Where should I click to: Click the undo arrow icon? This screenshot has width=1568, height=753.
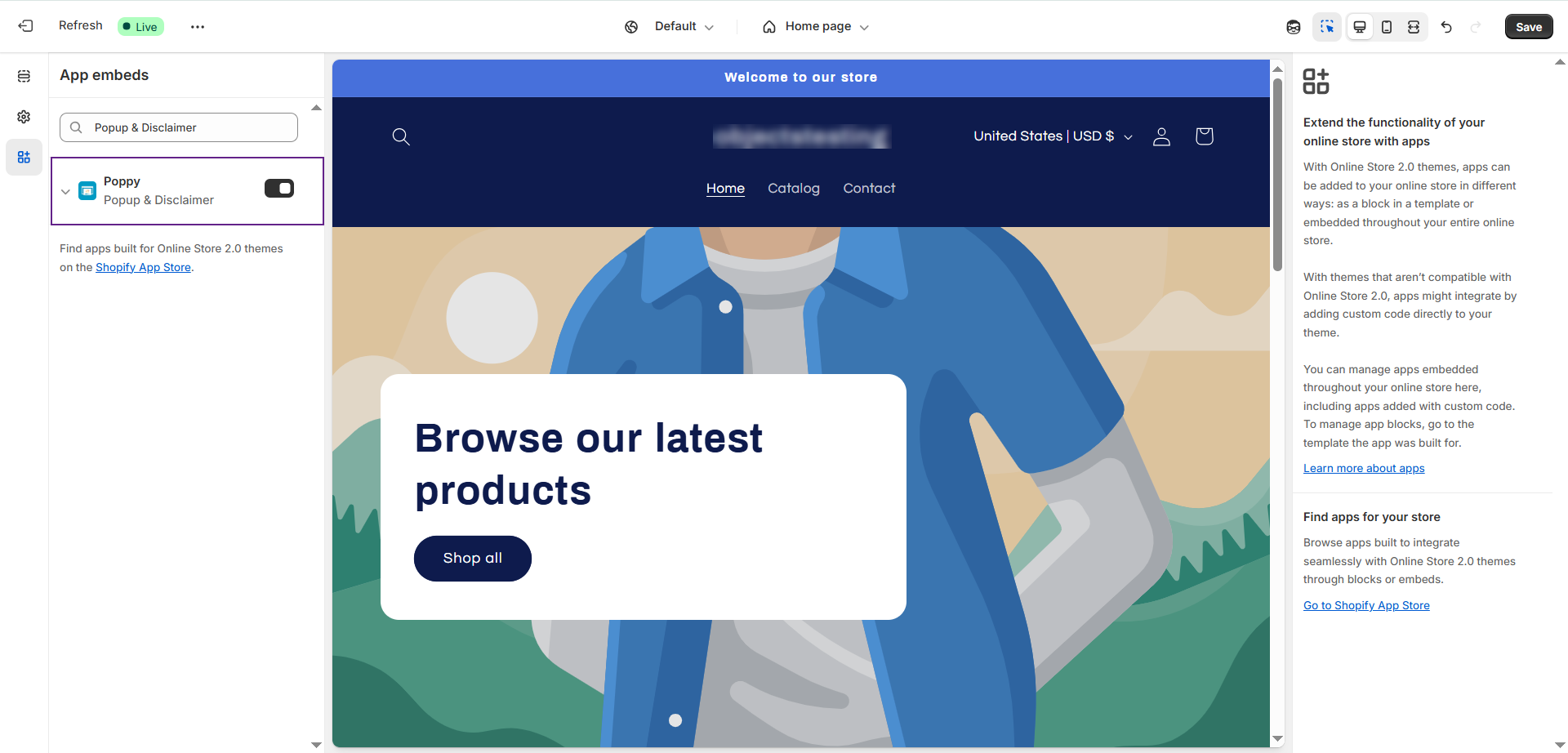tap(1446, 27)
